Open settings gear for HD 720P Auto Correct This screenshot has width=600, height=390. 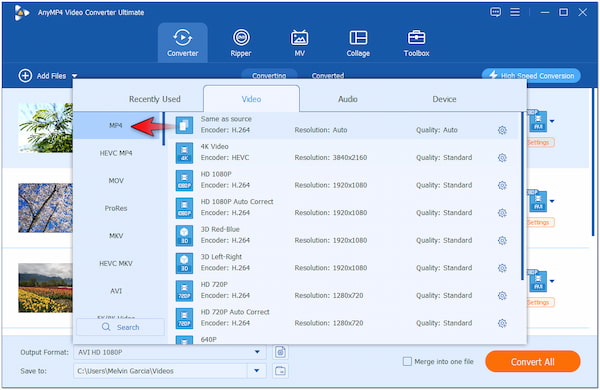tap(502, 323)
